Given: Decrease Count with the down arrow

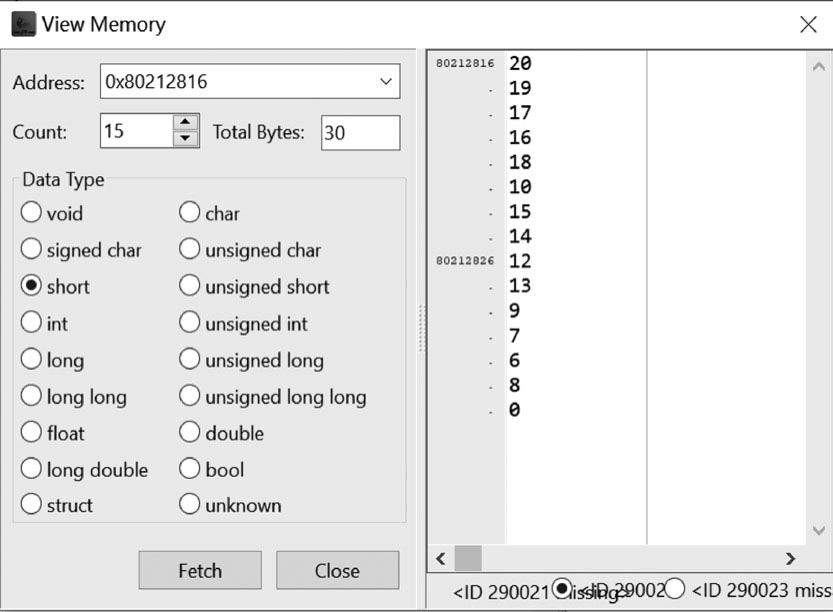Looking at the screenshot, I should coord(185,139).
